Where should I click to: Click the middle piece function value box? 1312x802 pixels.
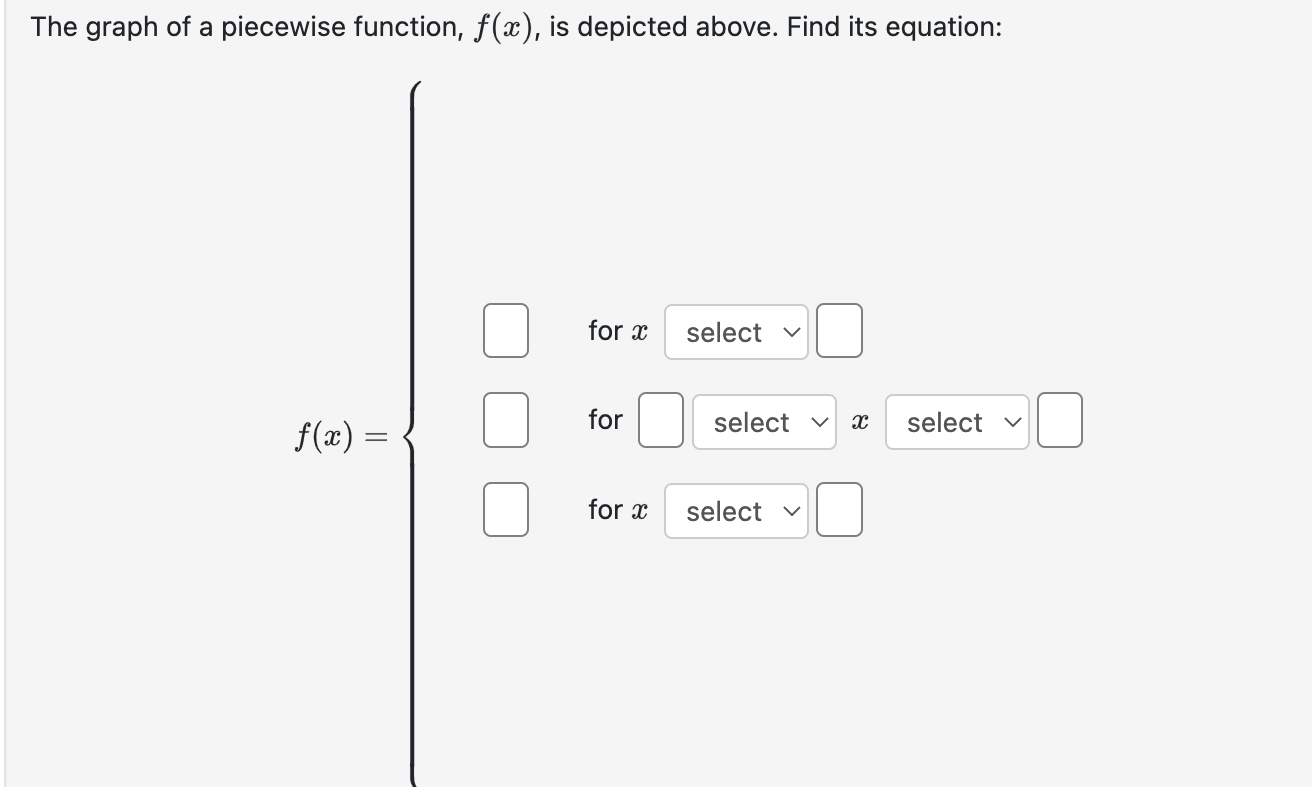pyautogui.click(x=505, y=420)
